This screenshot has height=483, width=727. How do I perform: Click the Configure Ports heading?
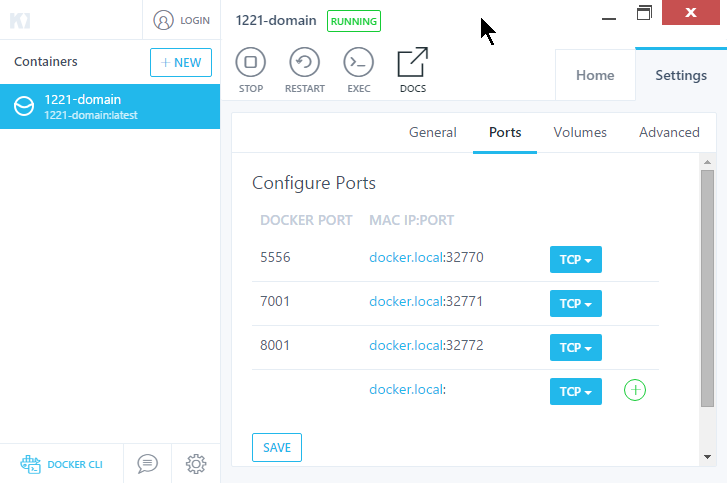click(x=314, y=183)
